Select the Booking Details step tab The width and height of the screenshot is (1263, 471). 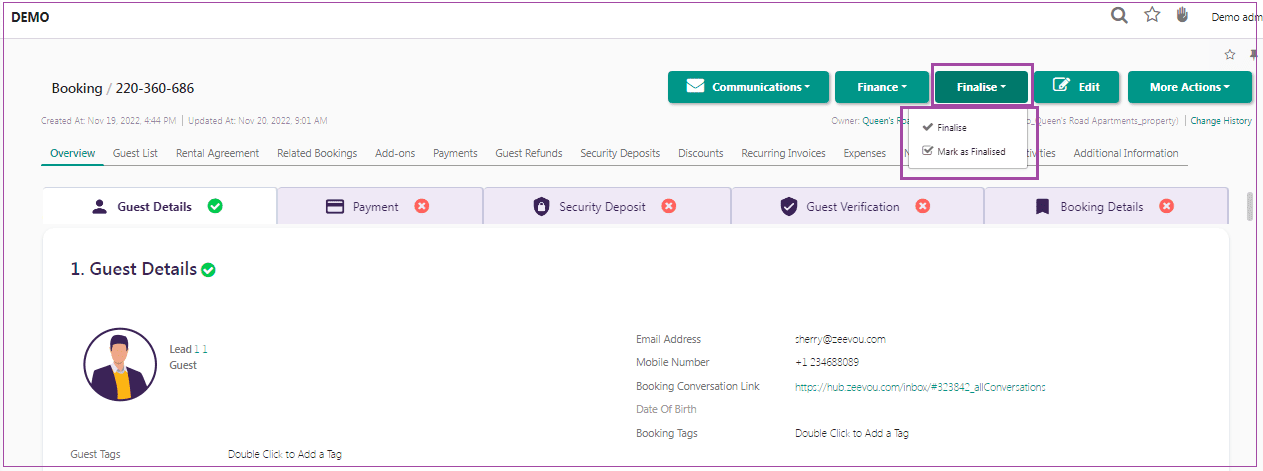click(1106, 206)
